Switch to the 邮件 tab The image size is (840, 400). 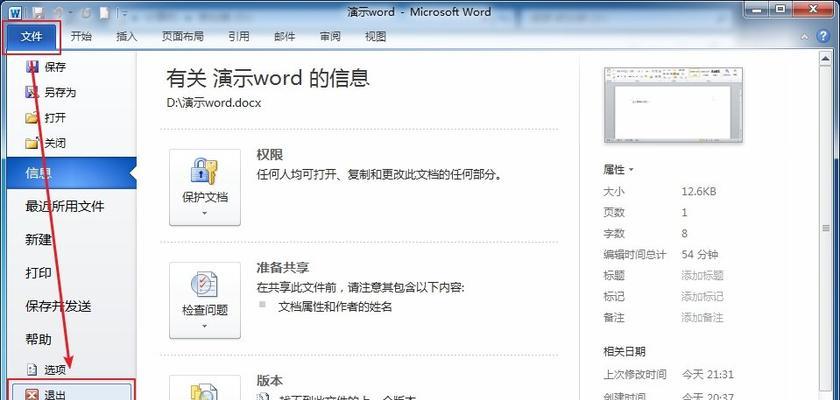pos(284,36)
